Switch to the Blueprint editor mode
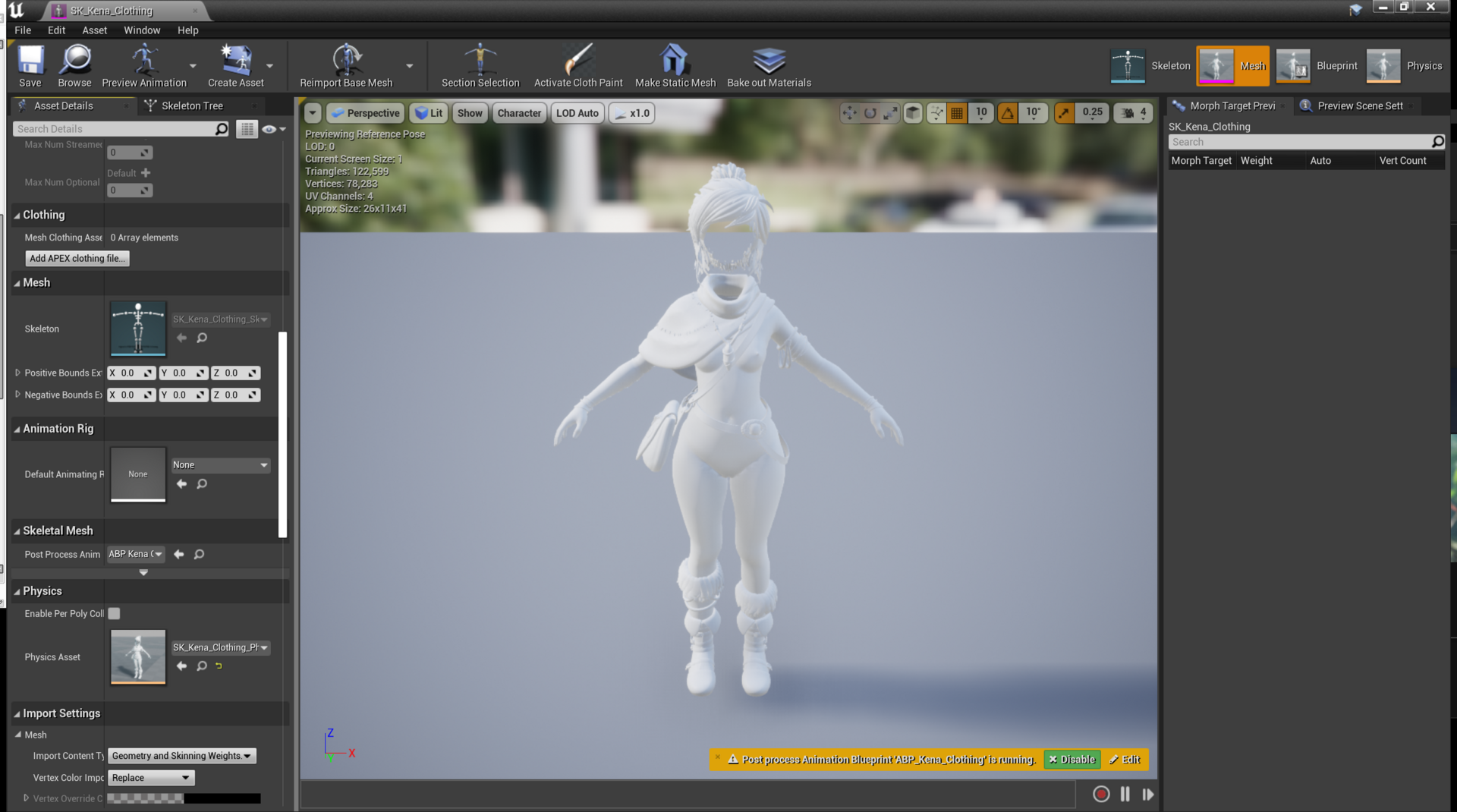1457x812 pixels. coord(1317,66)
